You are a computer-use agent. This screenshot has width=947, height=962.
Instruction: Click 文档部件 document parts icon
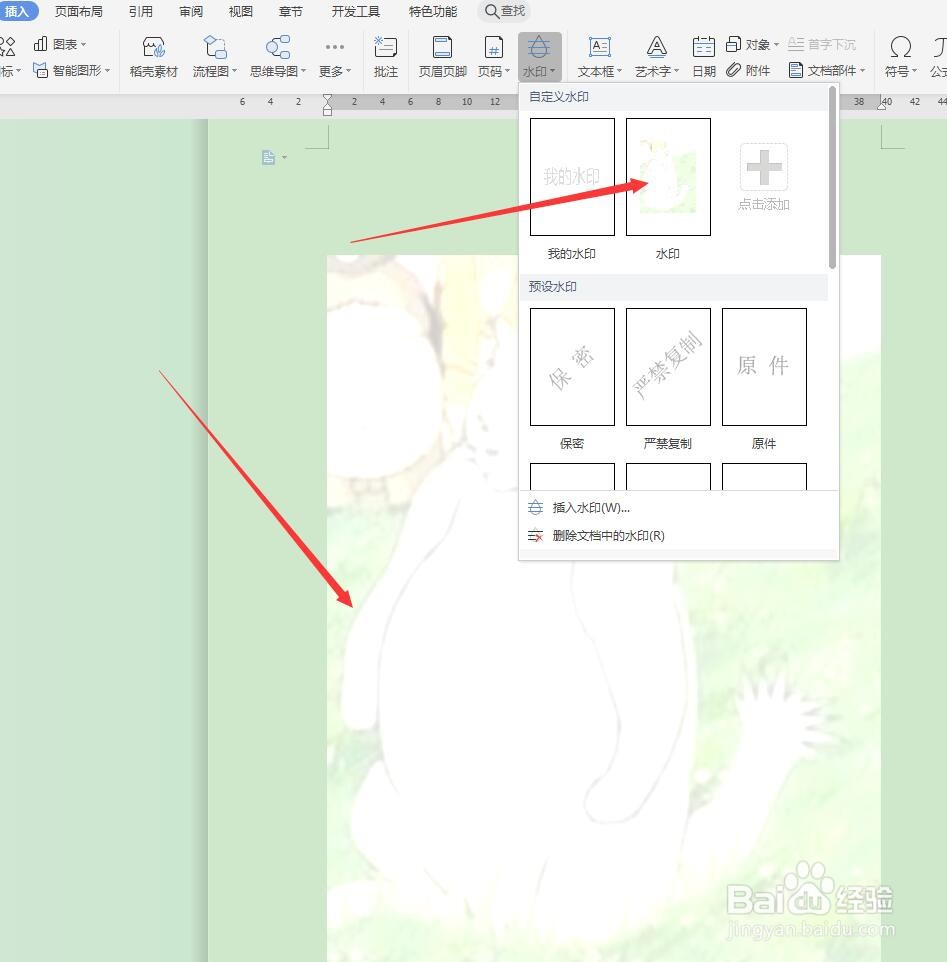point(796,71)
